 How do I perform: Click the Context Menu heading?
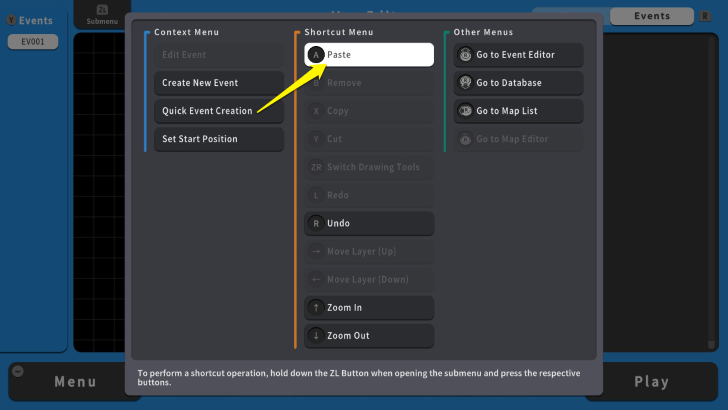tap(187, 32)
